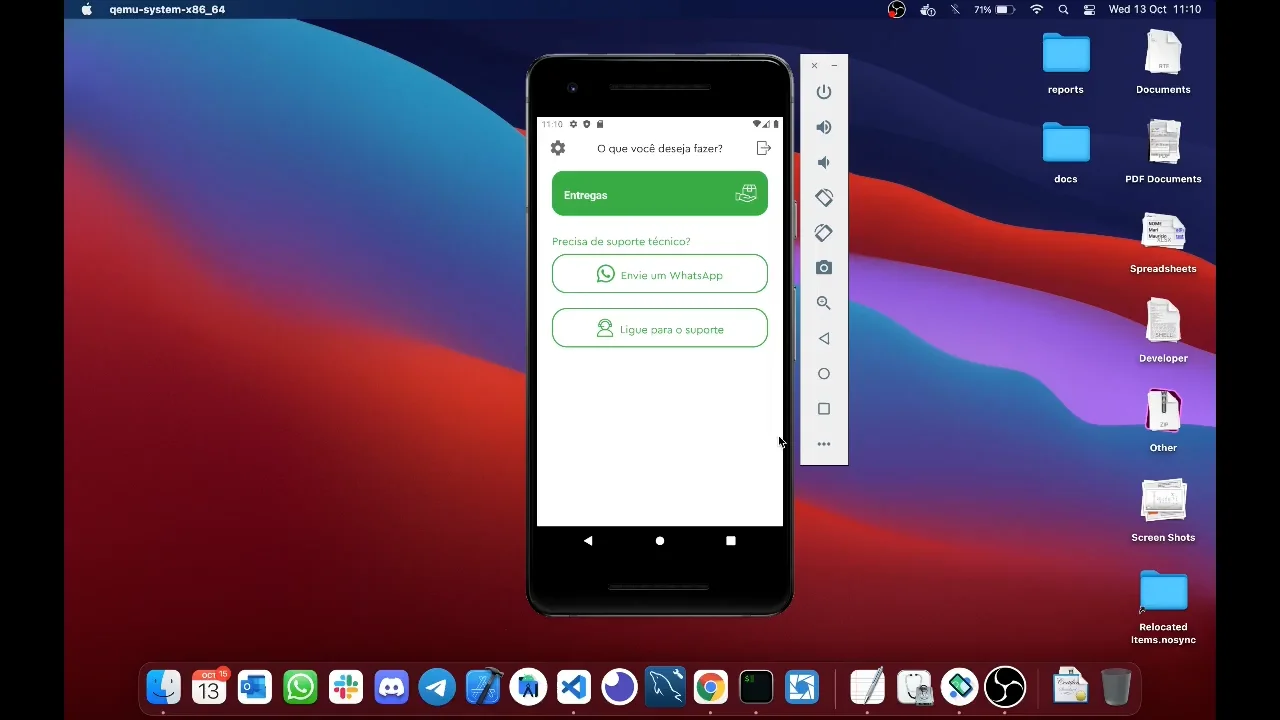This screenshot has width=1280, height=720.
Task: Click the emulator toolbar home circle
Action: coord(824,374)
